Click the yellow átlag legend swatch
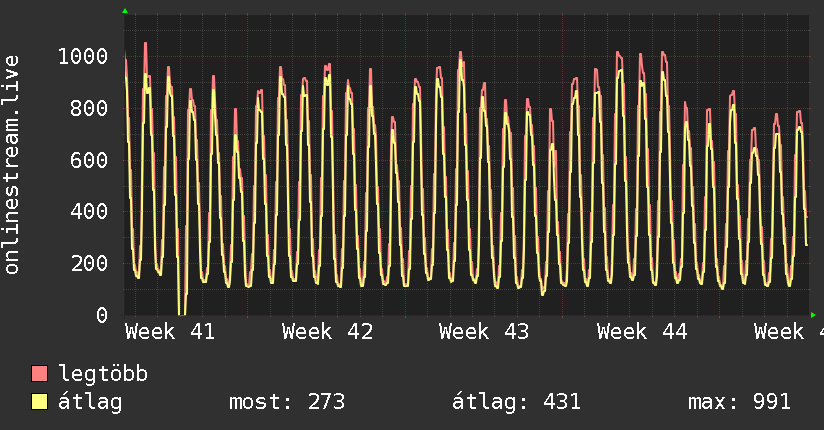Image resolution: width=824 pixels, height=430 pixels. [x=39, y=402]
